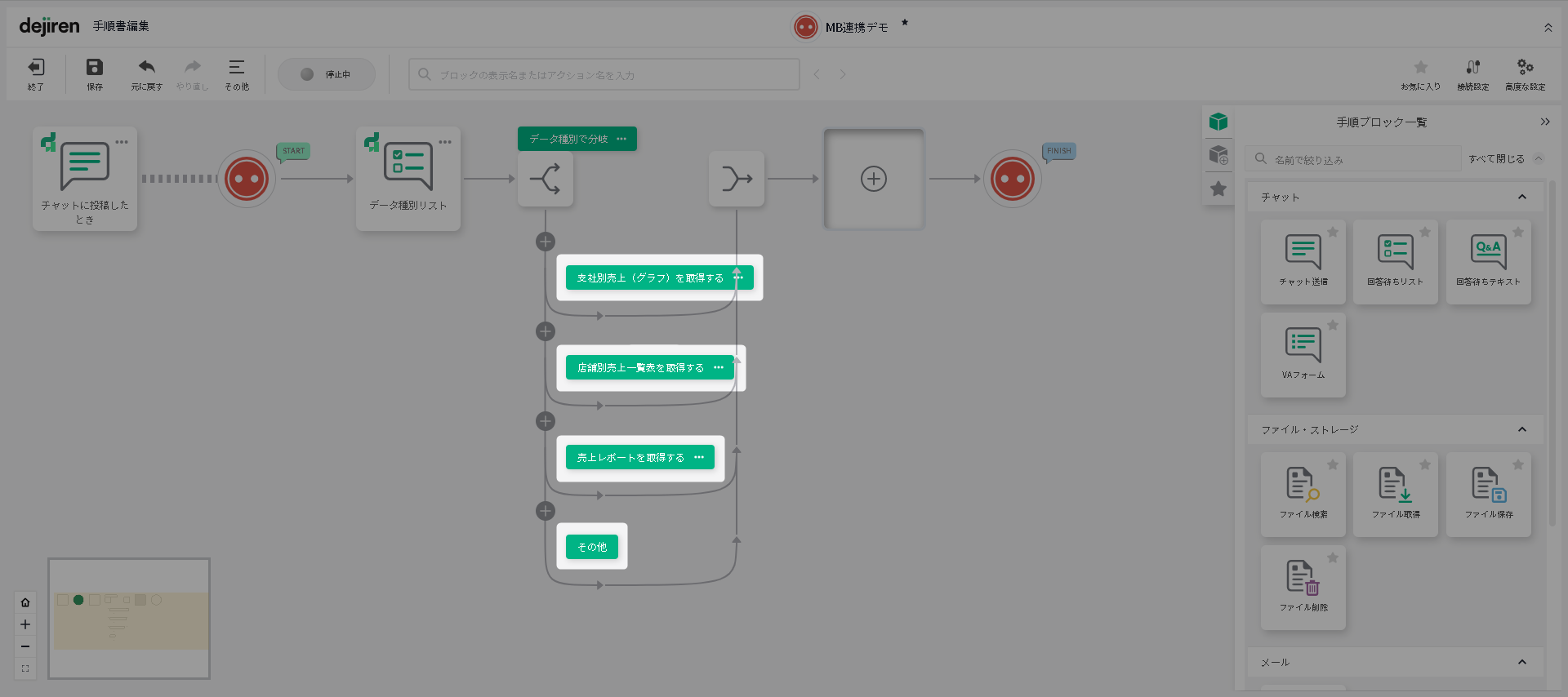Pick the 回答待ちテキスト block

(x=1489, y=262)
